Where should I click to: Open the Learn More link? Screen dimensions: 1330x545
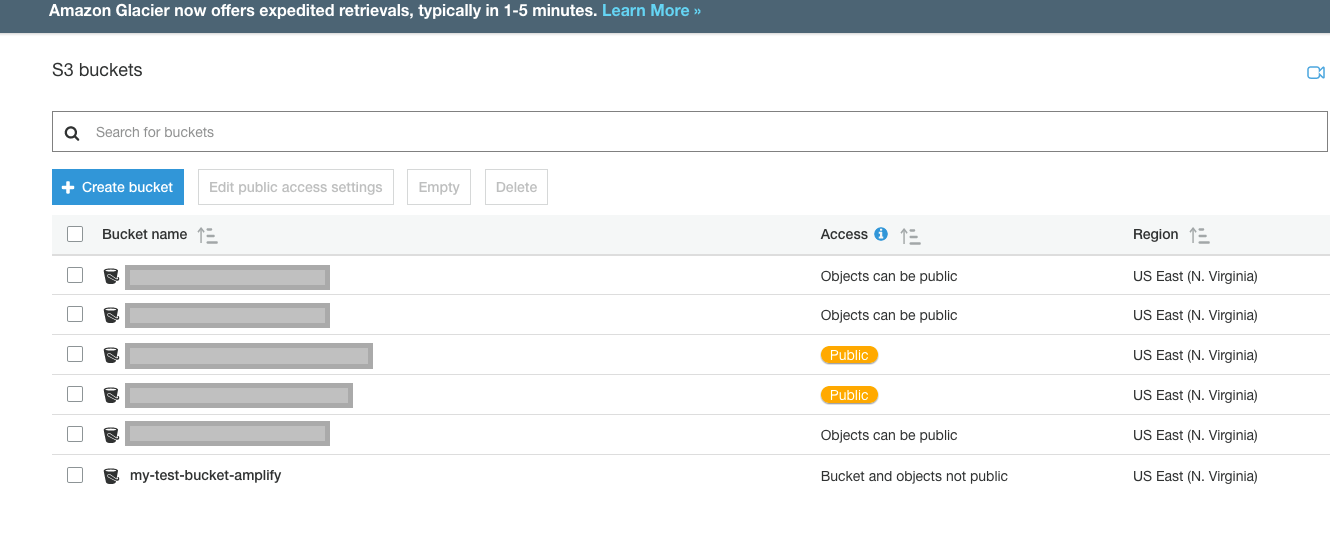coord(651,11)
